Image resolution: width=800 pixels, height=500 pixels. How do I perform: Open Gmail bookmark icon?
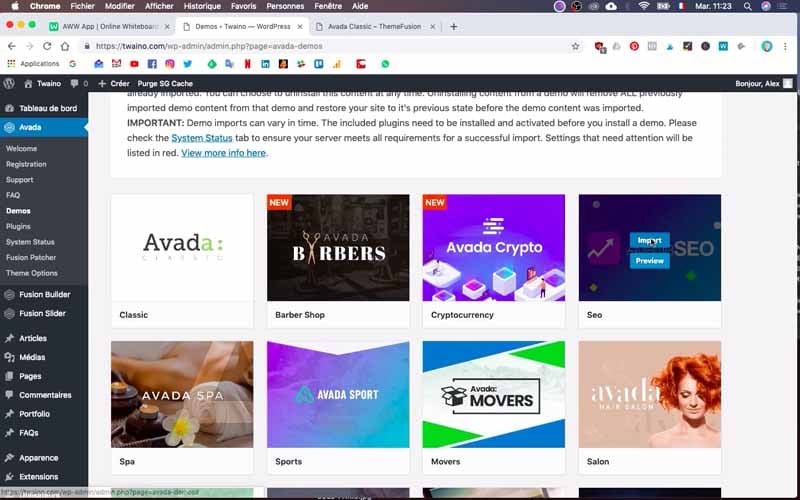tap(116, 64)
